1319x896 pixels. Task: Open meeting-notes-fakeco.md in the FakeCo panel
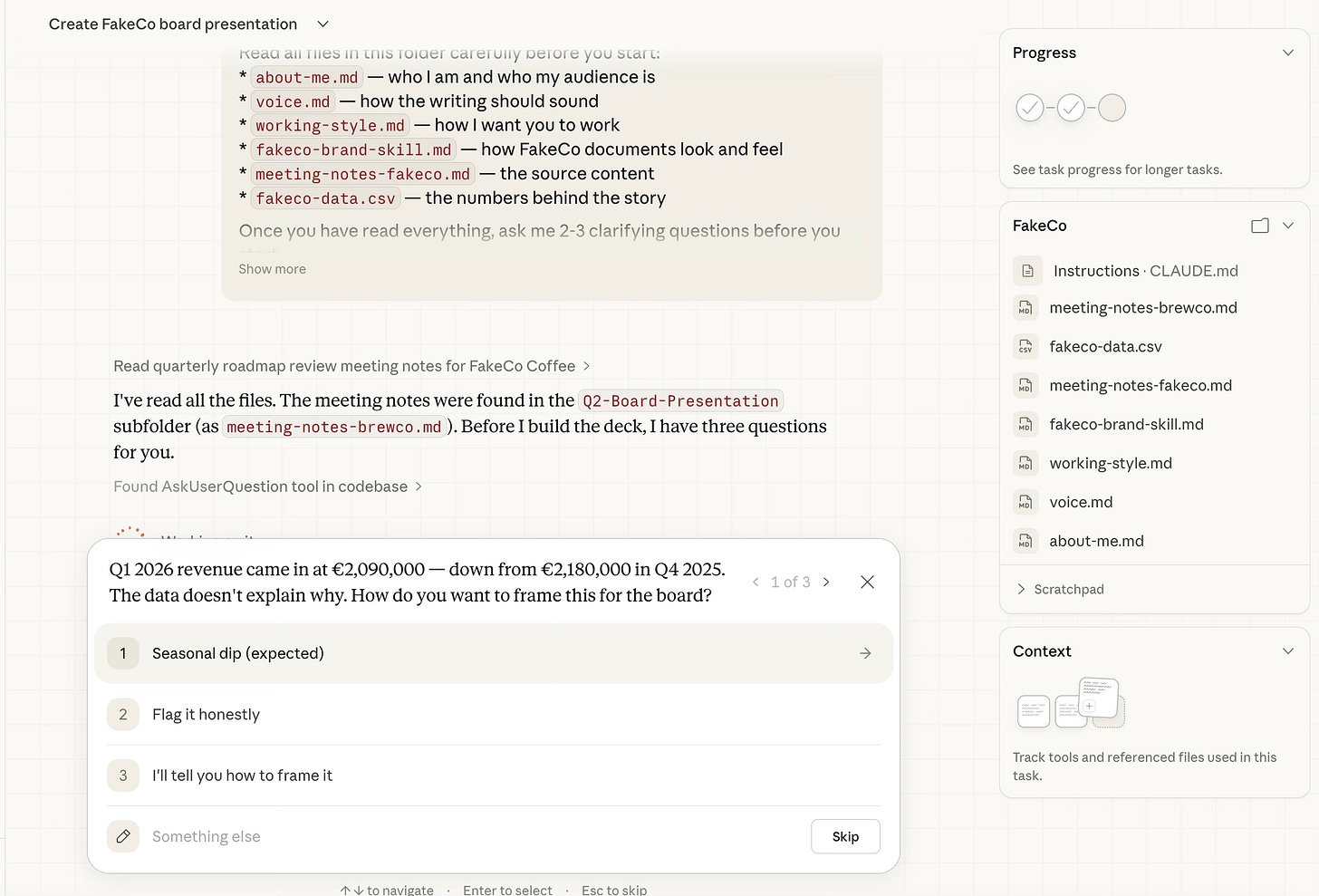[x=1141, y=386]
